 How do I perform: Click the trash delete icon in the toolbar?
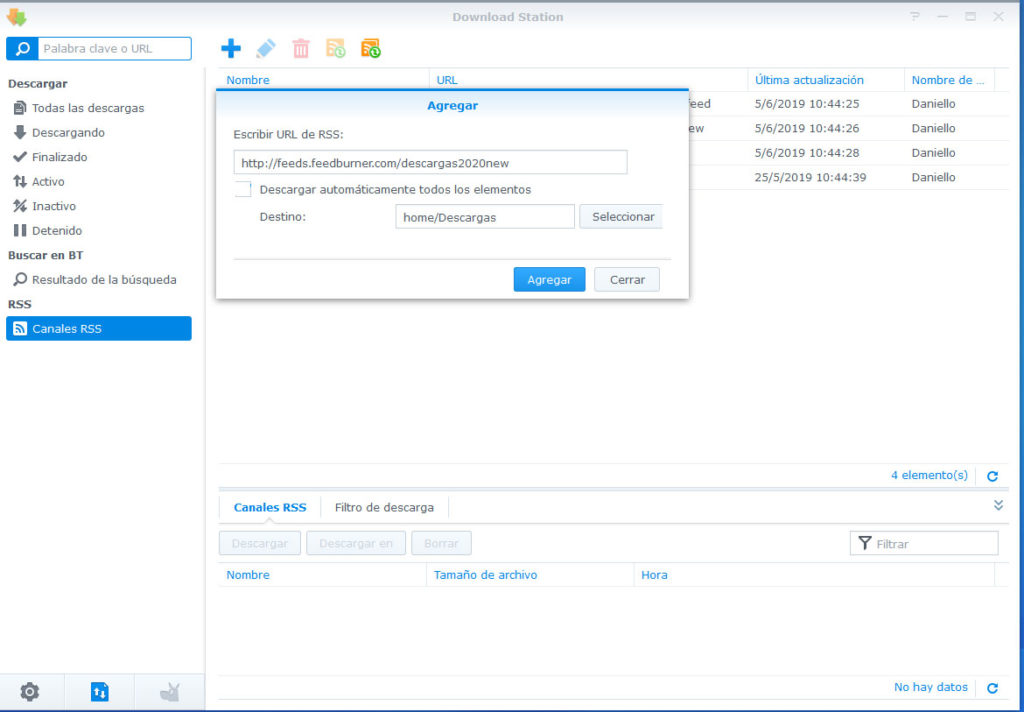(300, 48)
